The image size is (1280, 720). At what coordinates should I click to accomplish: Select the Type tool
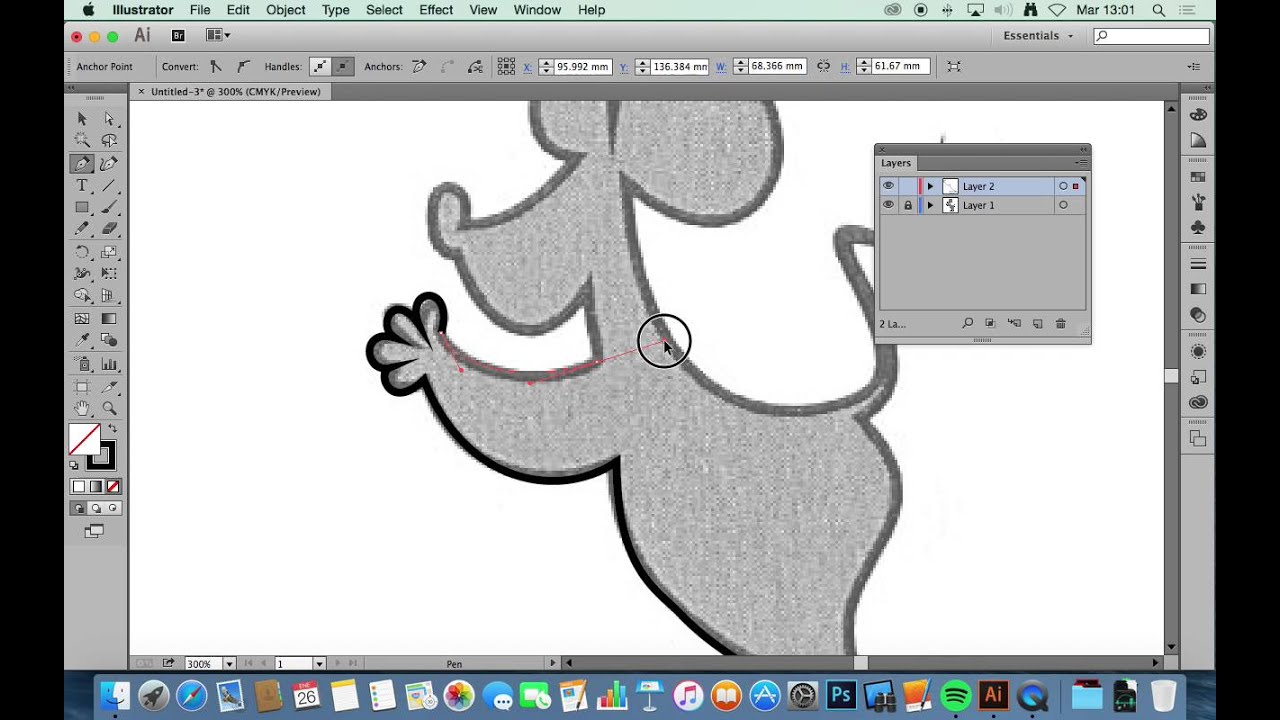(x=82, y=186)
